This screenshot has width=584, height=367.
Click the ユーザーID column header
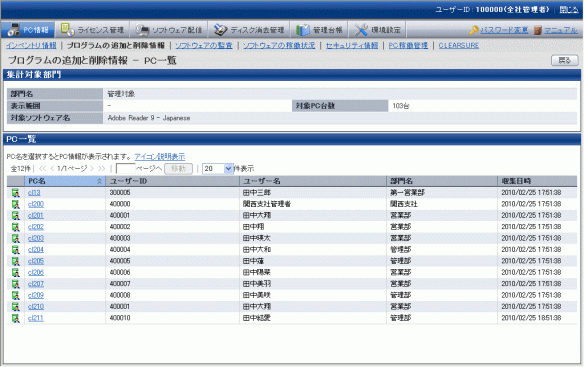pyautogui.click(x=172, y=181)
